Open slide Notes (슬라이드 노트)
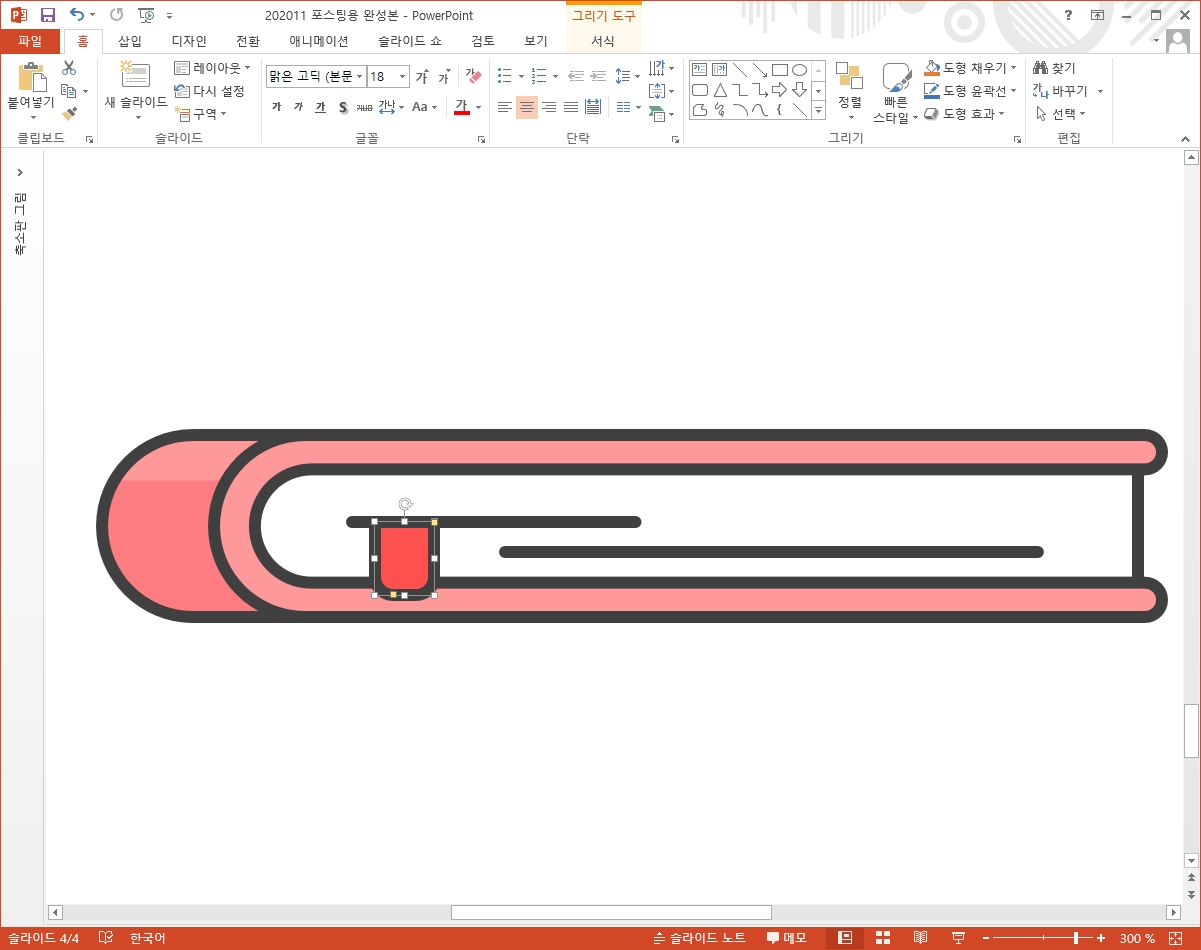This screenshot has height=950, width=1201. (x=699, y=938)
